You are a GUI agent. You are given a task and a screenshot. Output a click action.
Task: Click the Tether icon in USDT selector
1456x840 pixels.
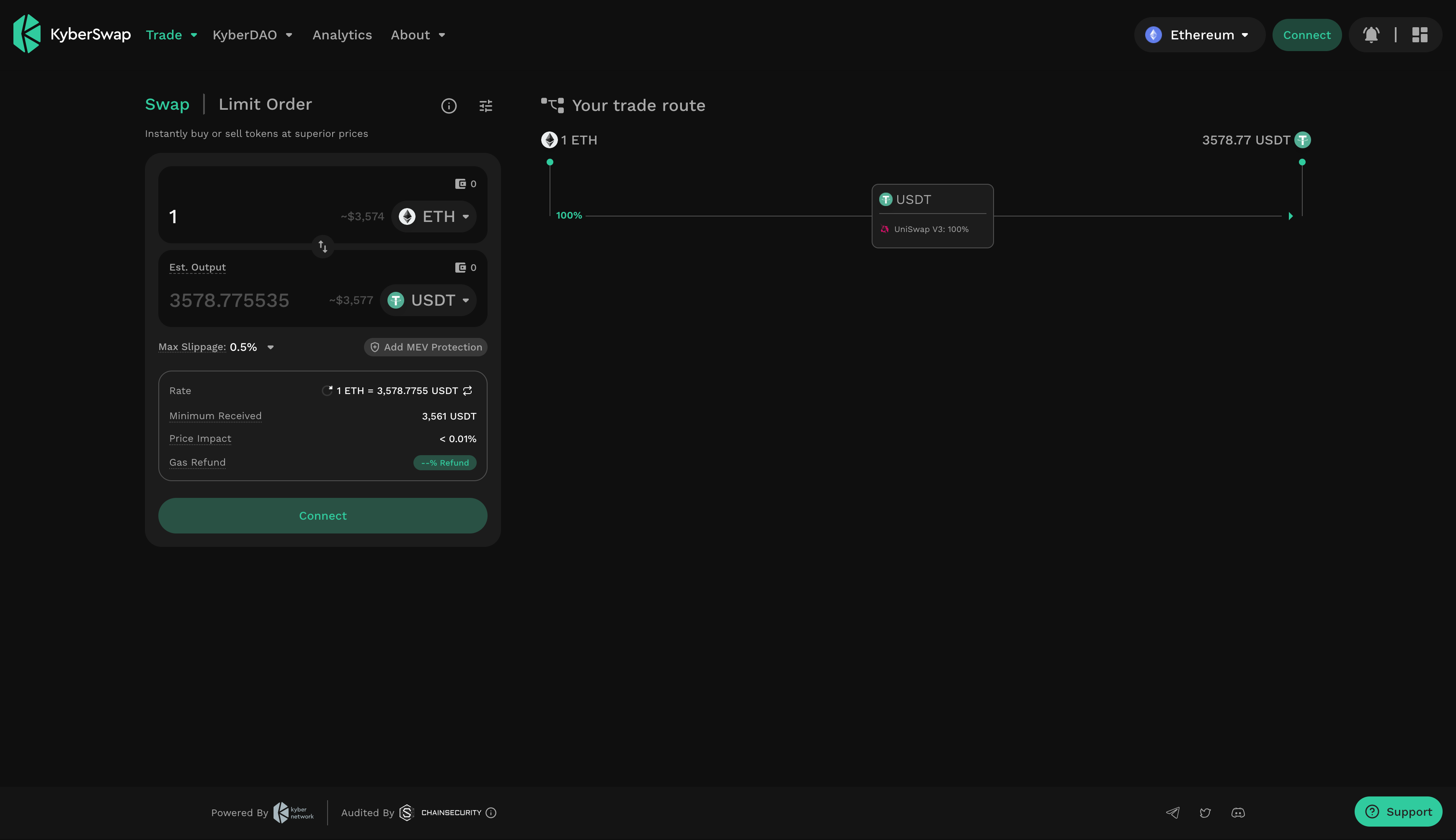point(396,301)
